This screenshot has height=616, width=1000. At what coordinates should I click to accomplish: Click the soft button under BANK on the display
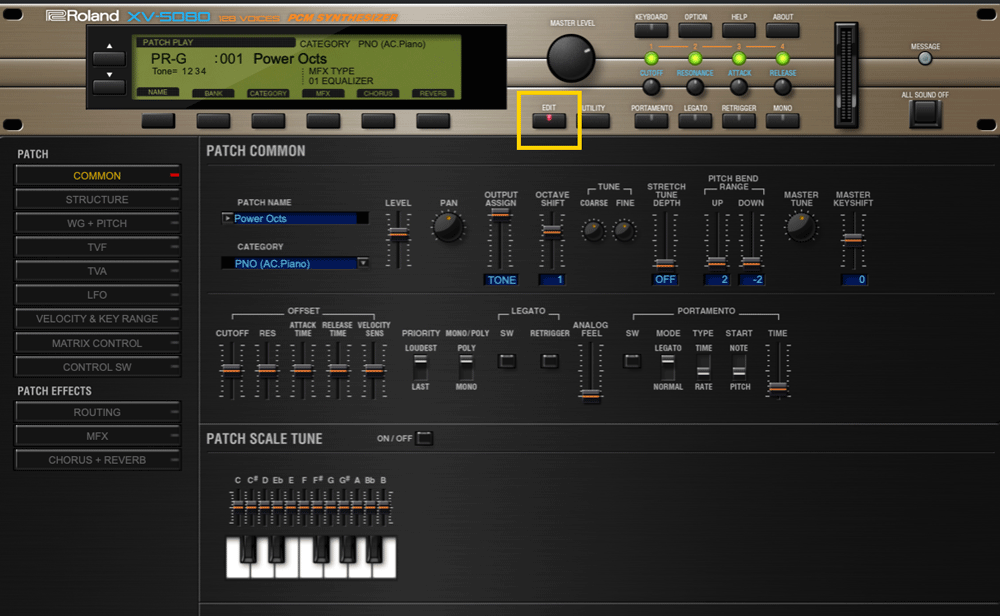tap(213, 121)
